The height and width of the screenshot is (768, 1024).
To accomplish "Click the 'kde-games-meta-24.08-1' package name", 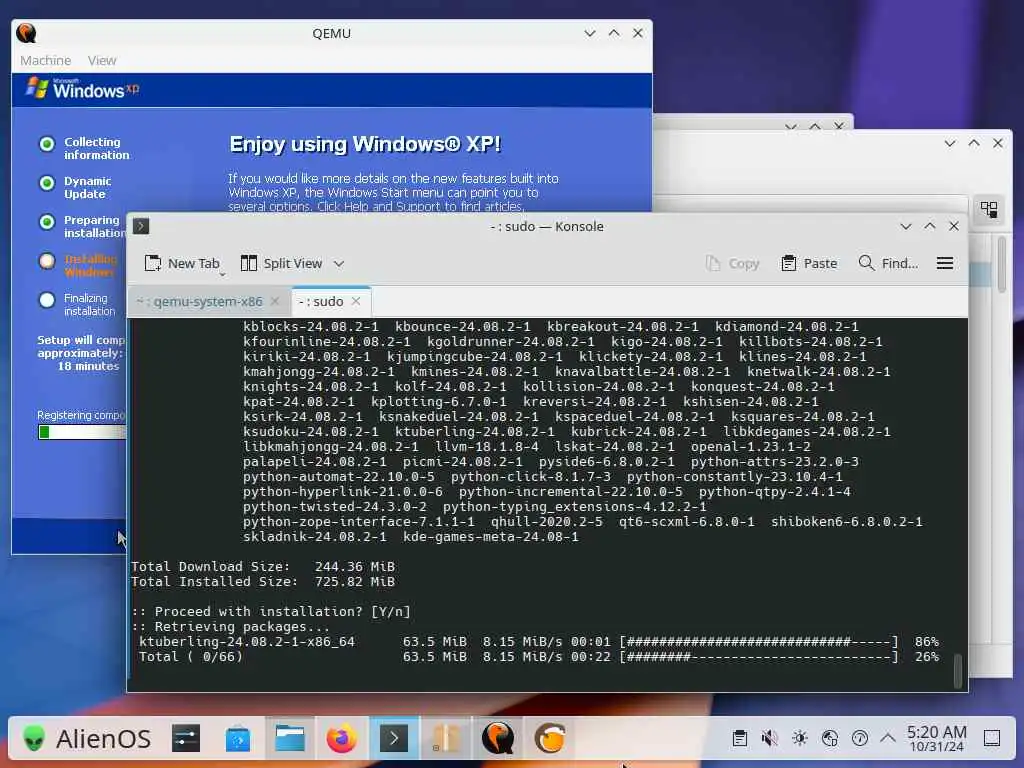I will tap(490, 537).
